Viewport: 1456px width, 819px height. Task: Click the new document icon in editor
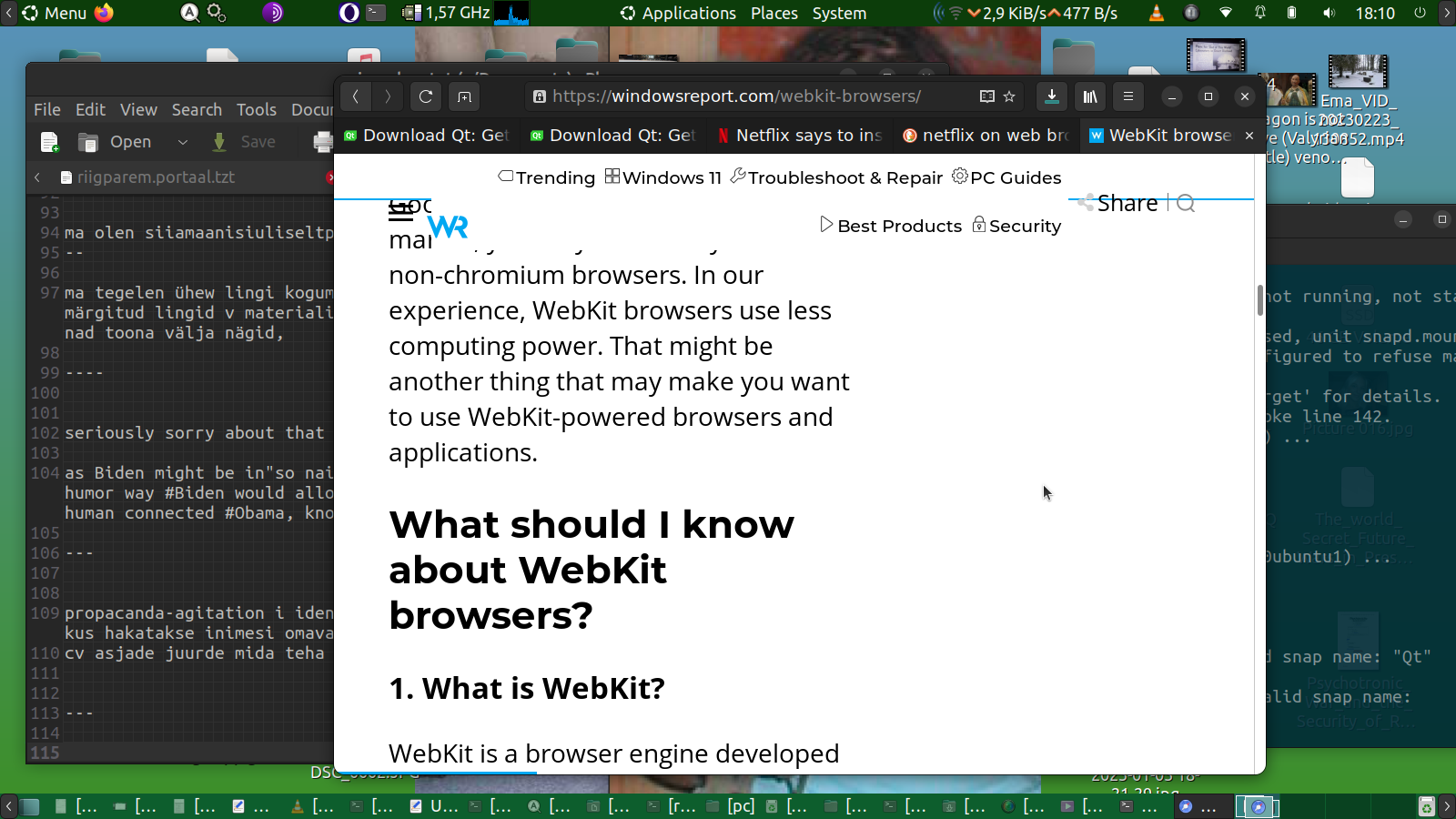[50, 142]
